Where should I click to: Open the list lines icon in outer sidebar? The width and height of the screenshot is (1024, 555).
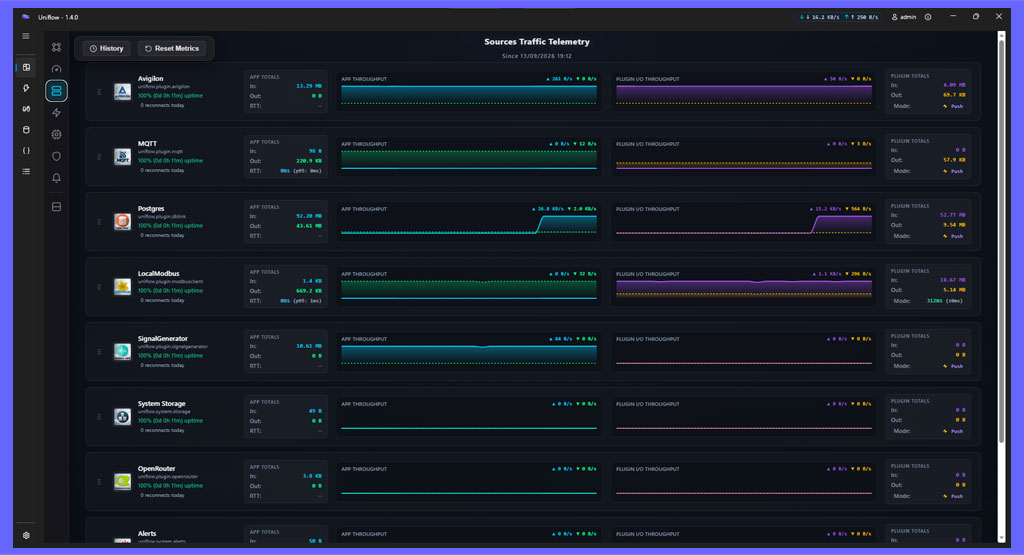26,172
